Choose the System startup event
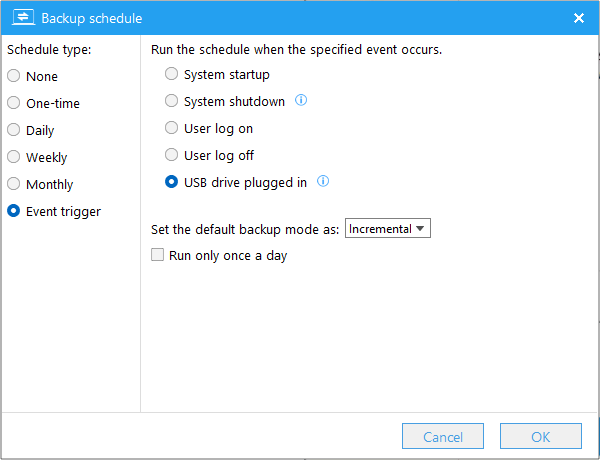This screenshot has height=460, width=600. (x=172, y=74)
